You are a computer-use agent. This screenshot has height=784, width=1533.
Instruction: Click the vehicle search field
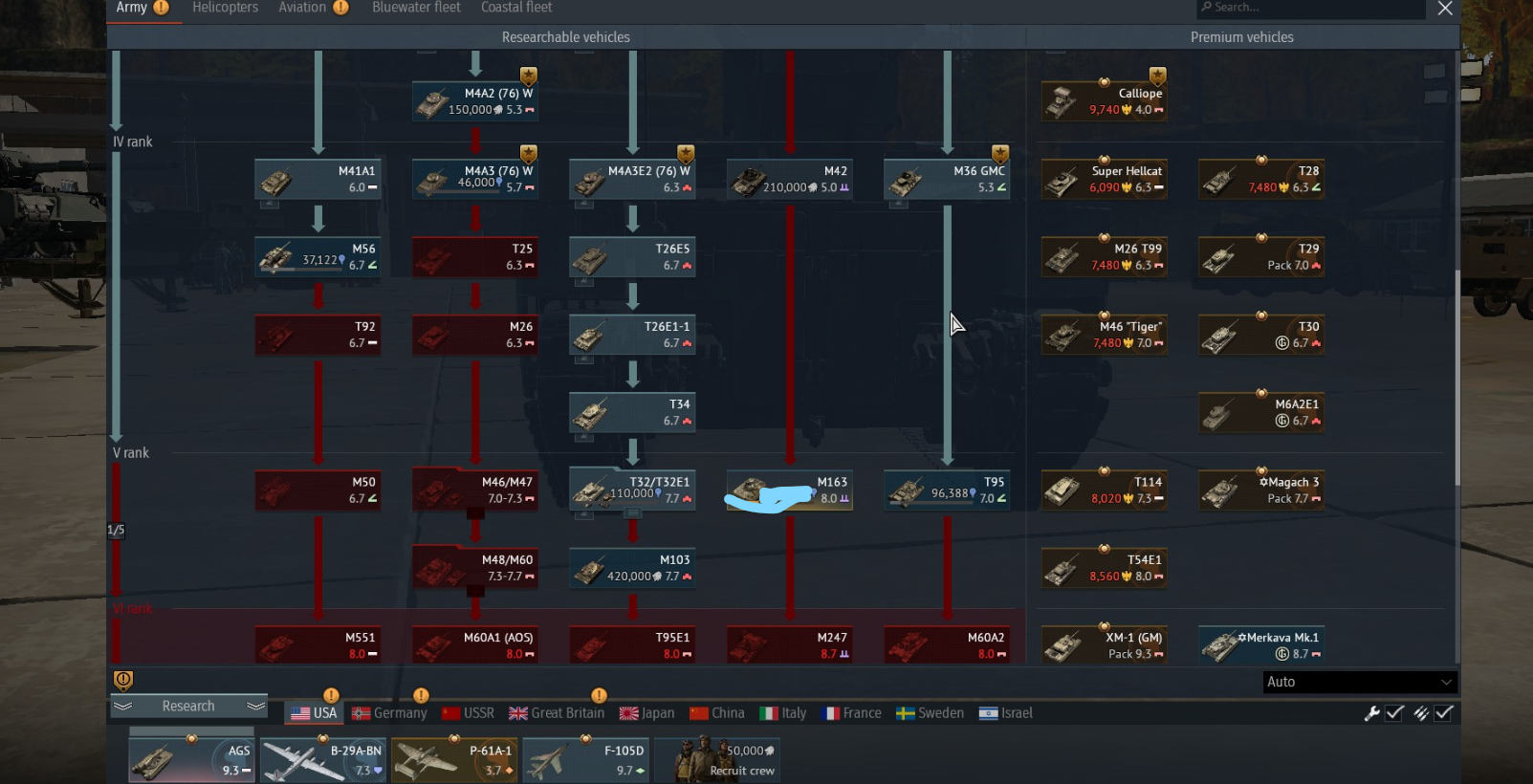[x=1311, y=8]
